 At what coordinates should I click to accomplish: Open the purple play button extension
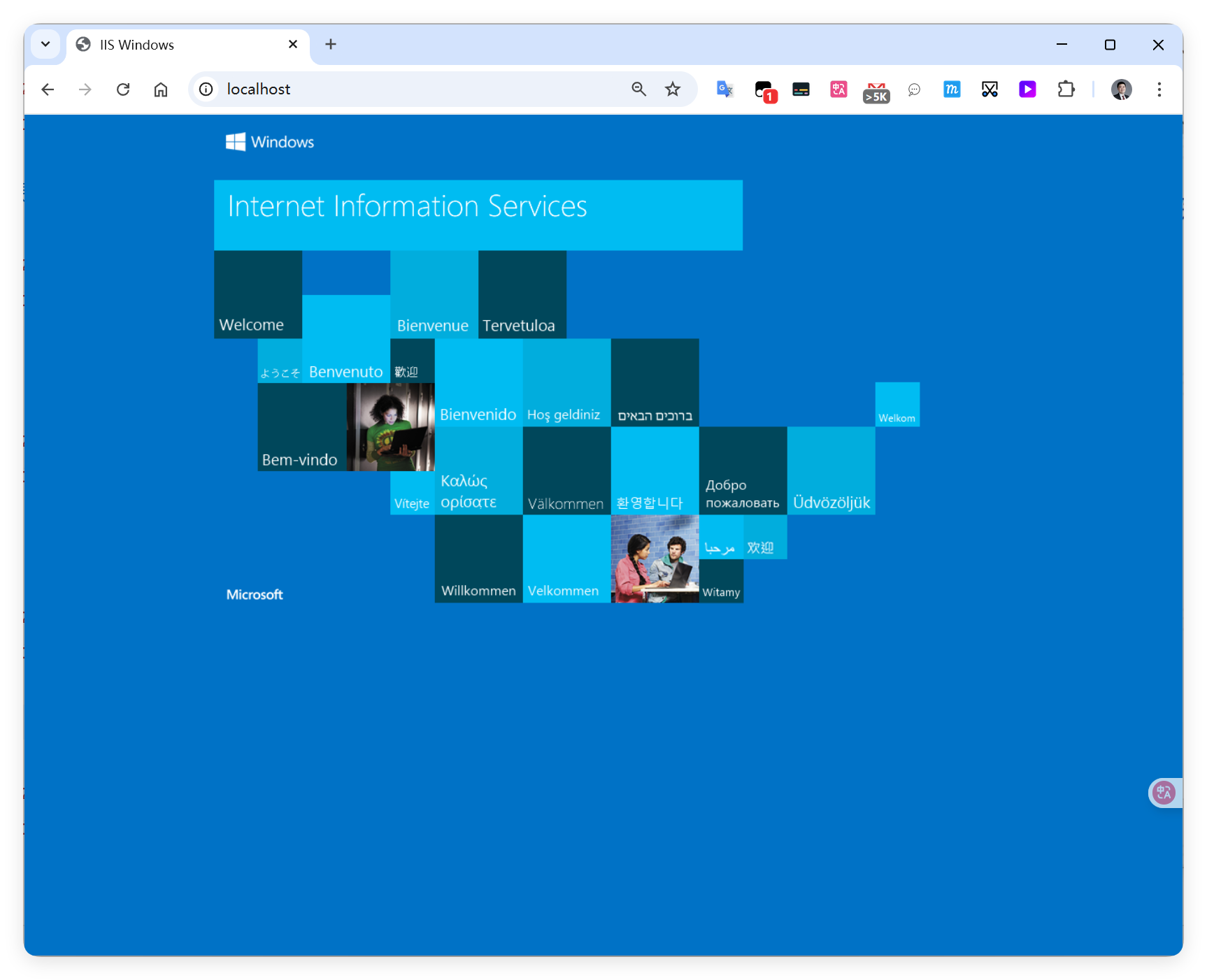click(1027, 89)
